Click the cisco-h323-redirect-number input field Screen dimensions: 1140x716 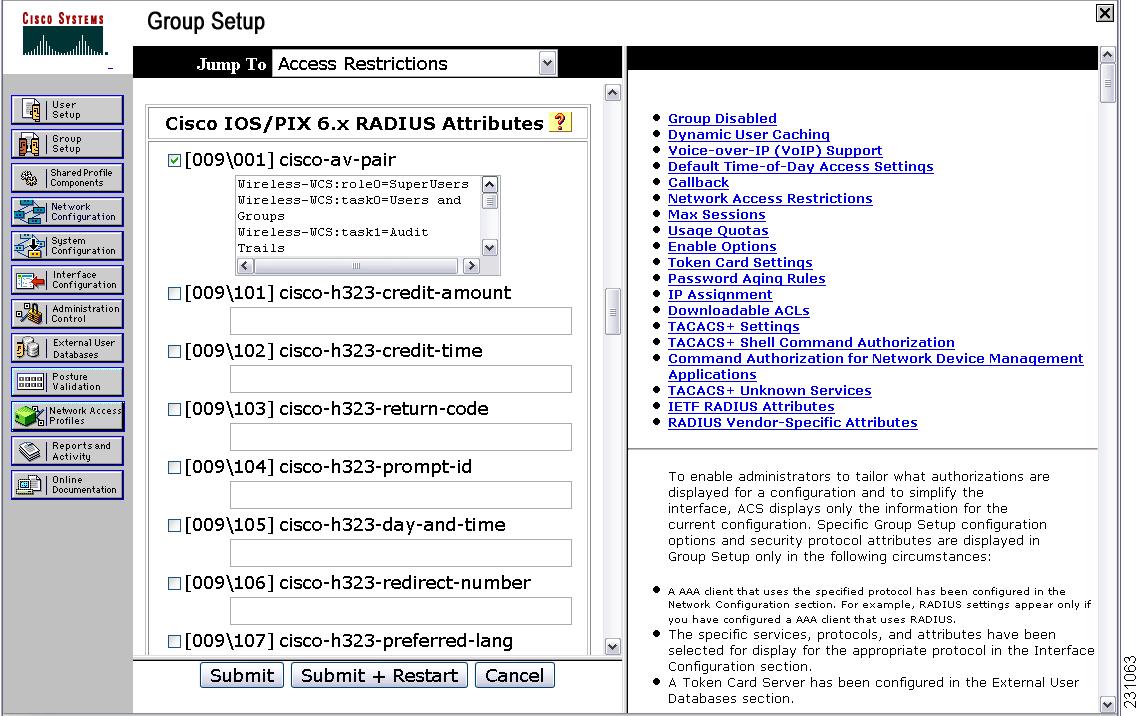401,611
